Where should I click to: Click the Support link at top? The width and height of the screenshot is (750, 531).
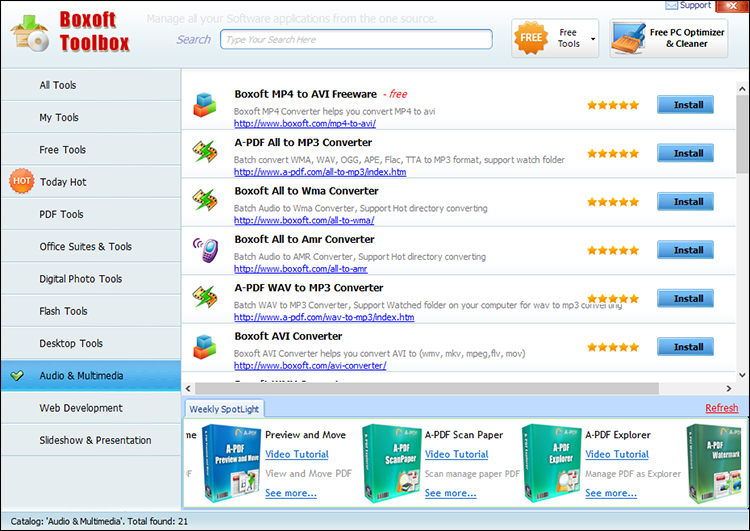coord(695,5)
